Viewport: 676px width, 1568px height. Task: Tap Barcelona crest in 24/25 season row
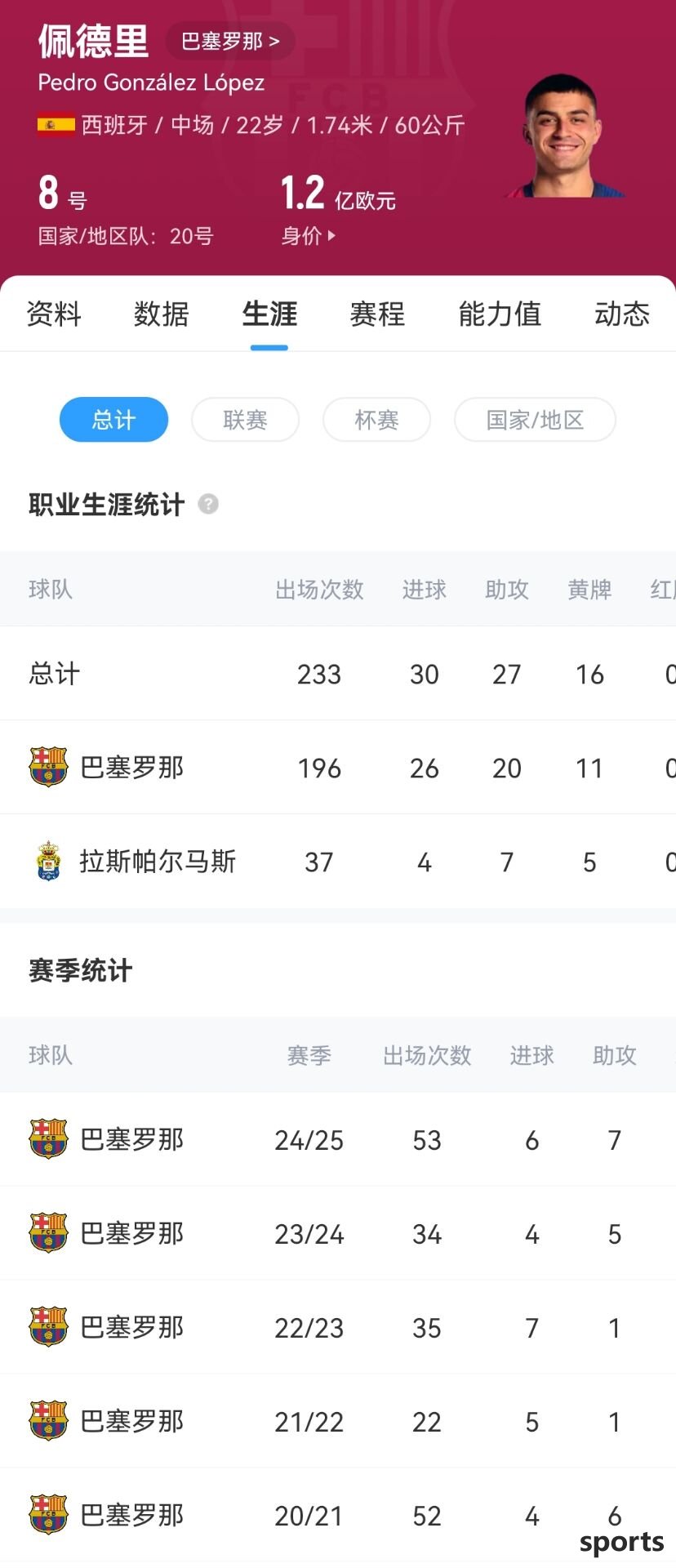48,1138
